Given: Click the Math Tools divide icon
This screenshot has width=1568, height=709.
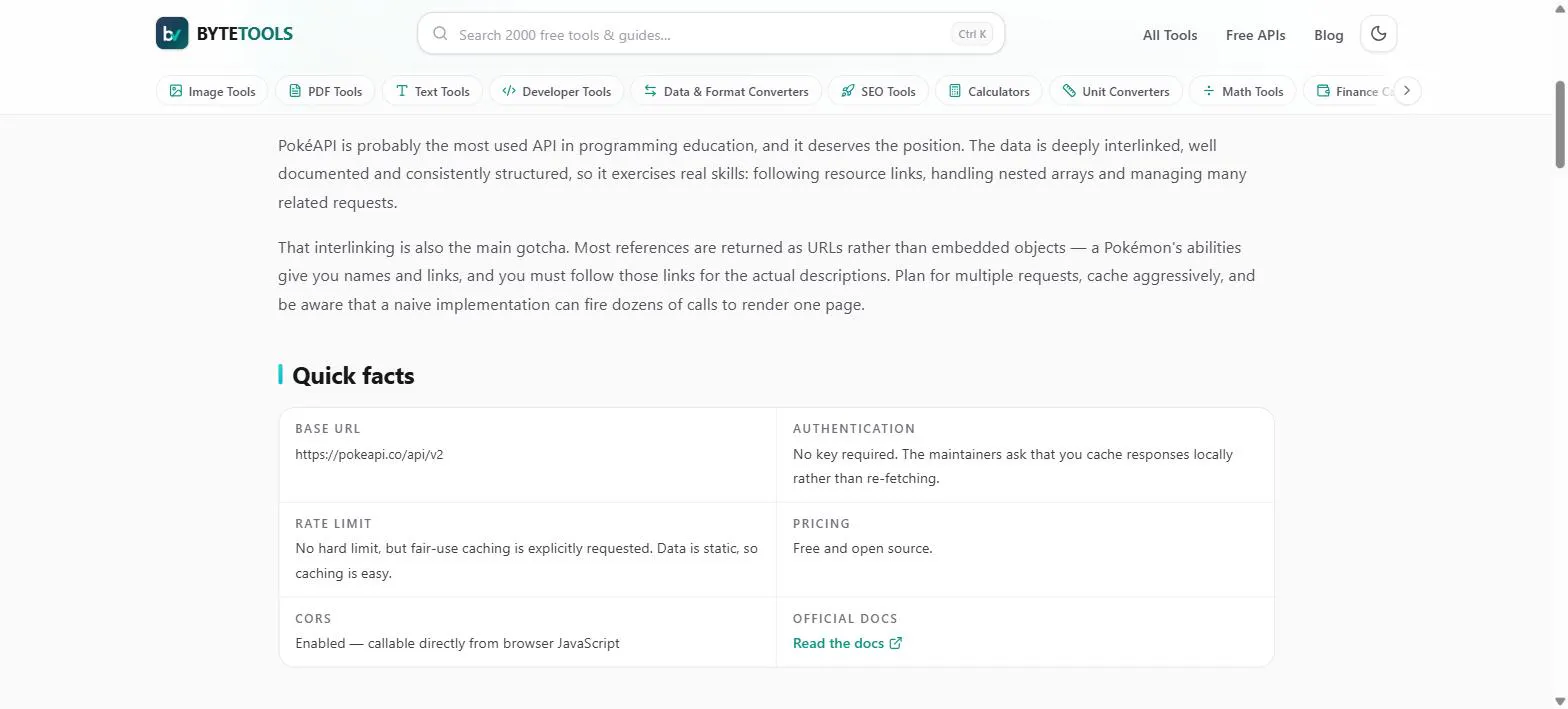Looking at the screenshot, I should (1209, 91).
